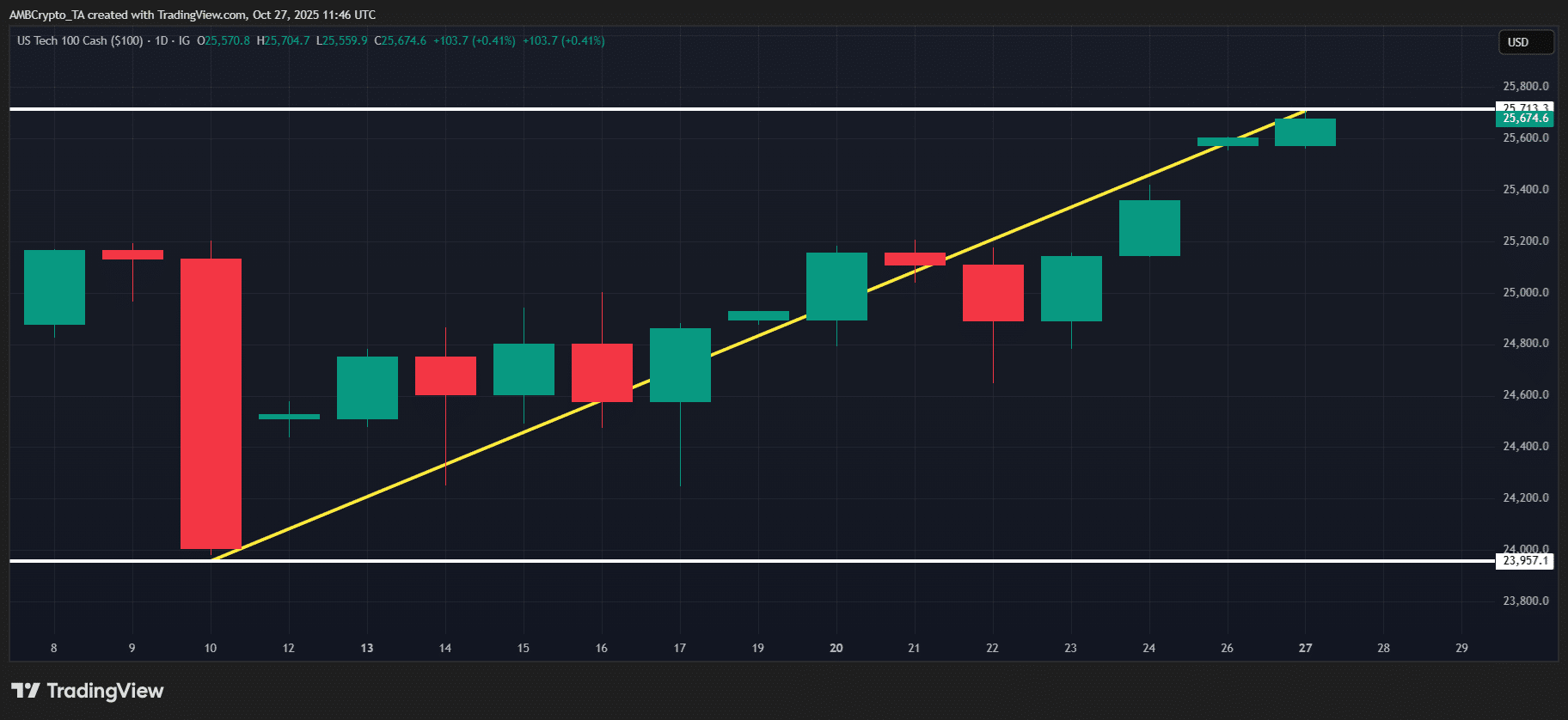1568x720 pixels.
Task: Select the 1D interval label in the legend
Action: pyautogui.click(x=161, y=40)
